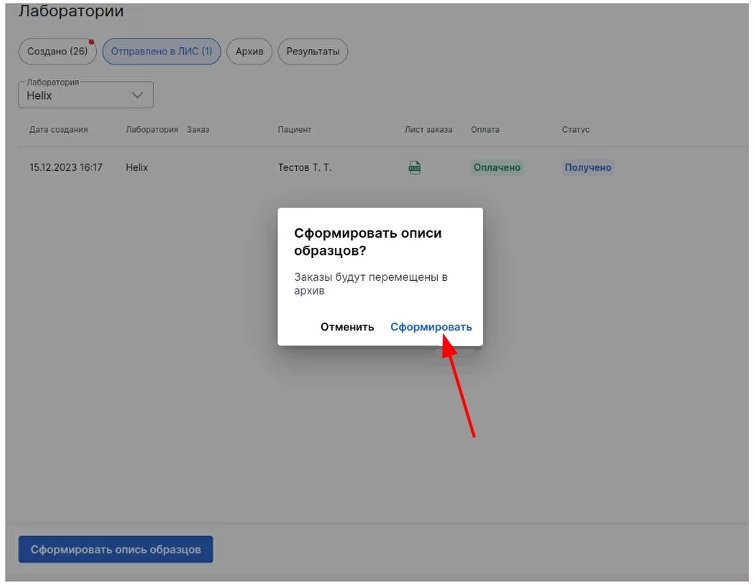The width and height of the screenshot is (755, 585).
Task: Open the Отправлено в ЛИС (1) tab
Action: [161, 52]
